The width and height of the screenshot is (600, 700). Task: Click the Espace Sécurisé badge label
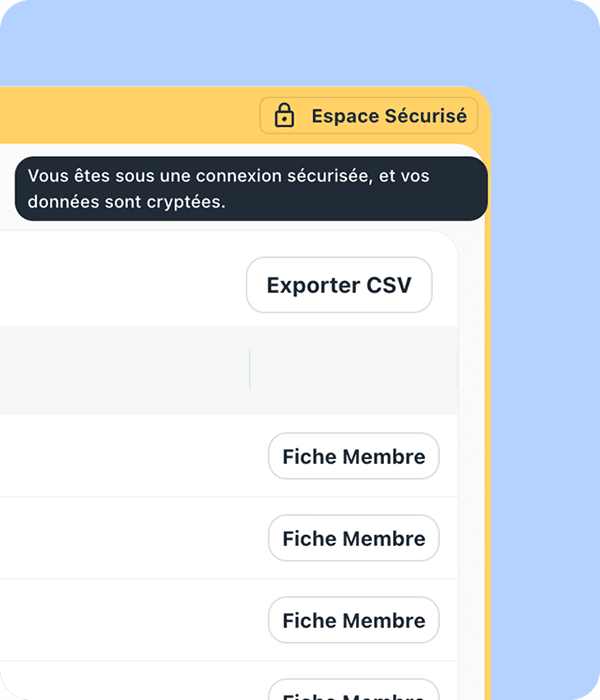pos(388,116)
